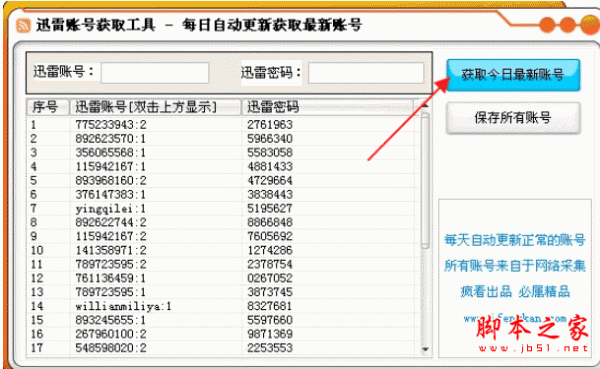Image resolution: width=600 pixels, height=369 pixels.
Task: Click password 4881433 in the list
Action: [x=270, y=167]
